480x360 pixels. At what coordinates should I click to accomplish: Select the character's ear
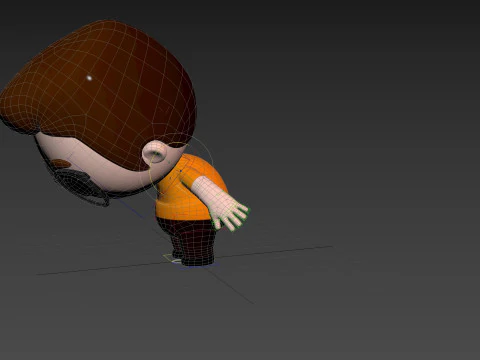[154, 152]
